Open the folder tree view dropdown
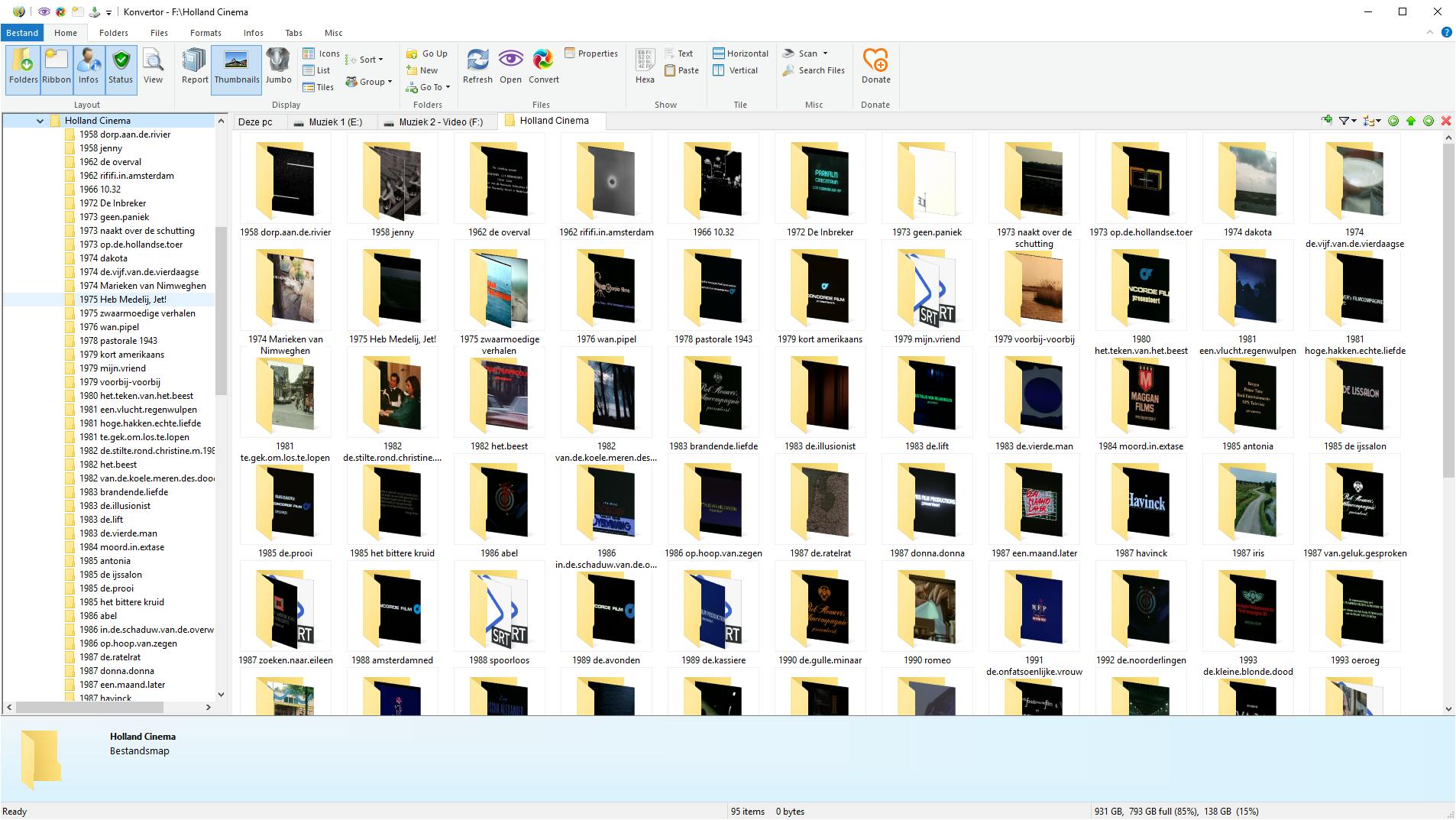The image size is (1456, 820). (x=1372, y=121)
